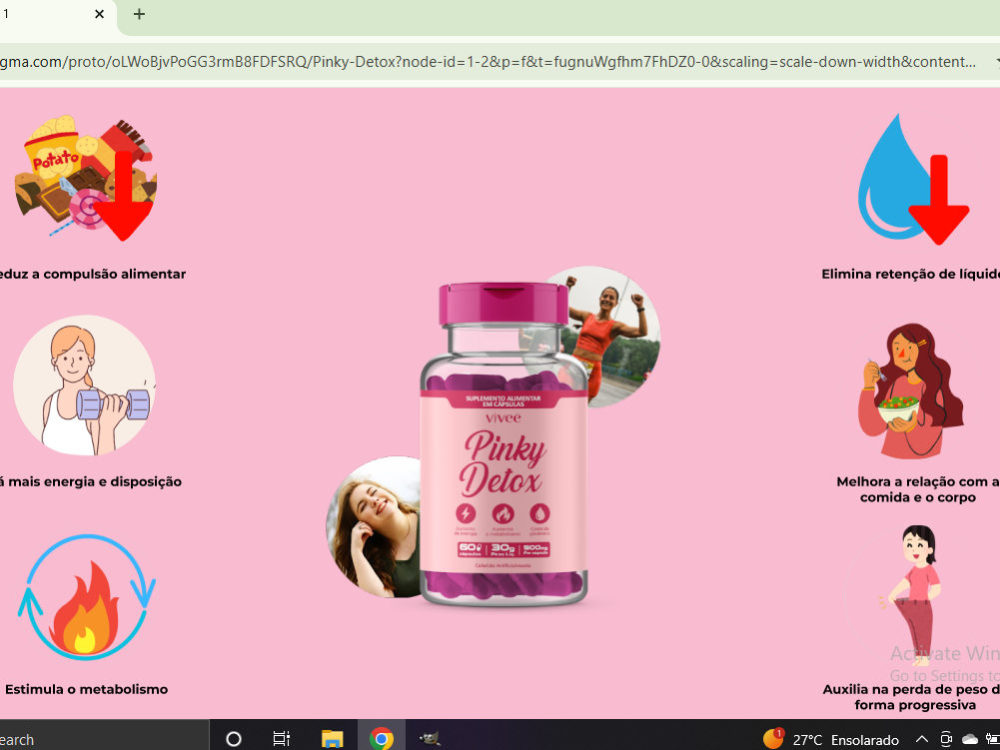Click the water drop retention icon
The image size is (1000, 750).
pos(913,179)
